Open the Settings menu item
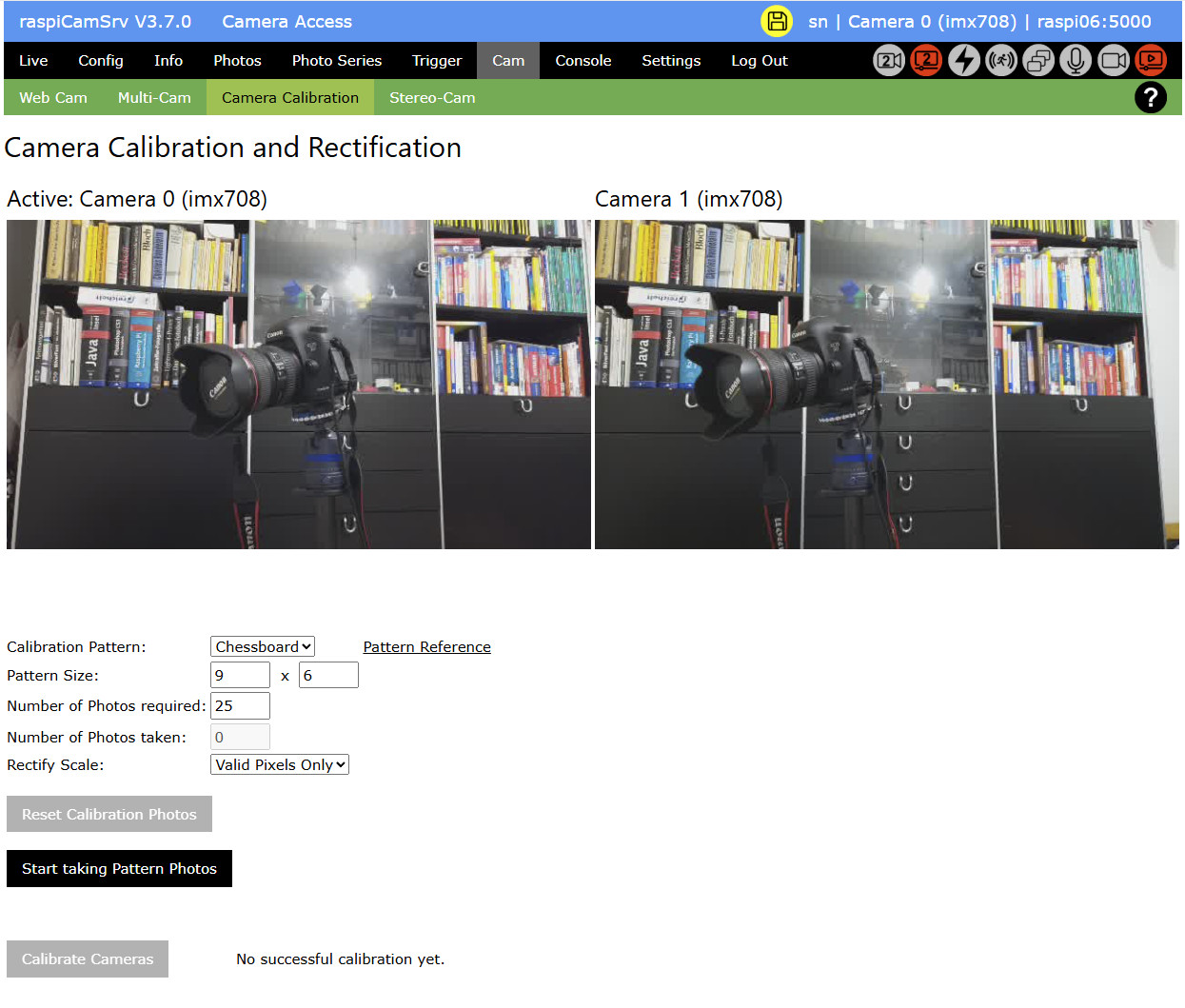The width and height of the screenshot is (1185, 1008). (671, 60)
